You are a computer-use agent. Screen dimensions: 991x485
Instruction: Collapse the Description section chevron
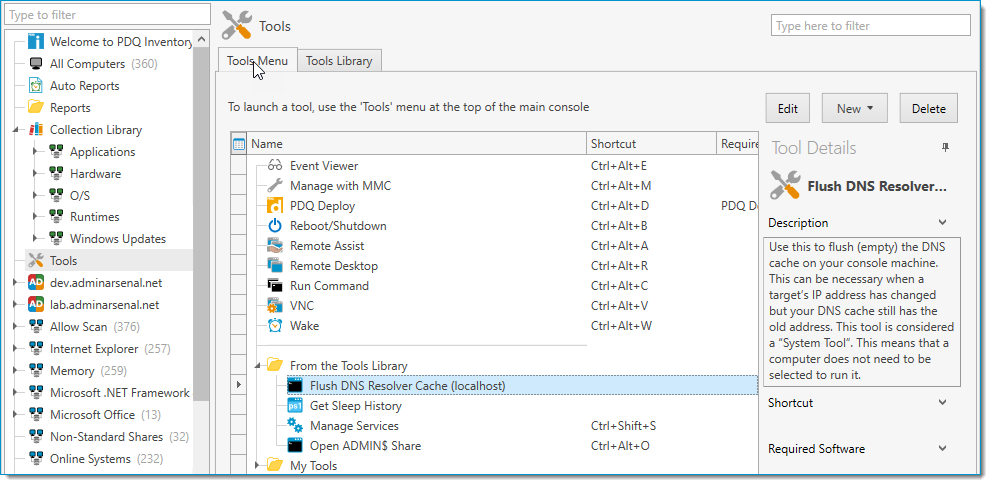click(942, 223)
